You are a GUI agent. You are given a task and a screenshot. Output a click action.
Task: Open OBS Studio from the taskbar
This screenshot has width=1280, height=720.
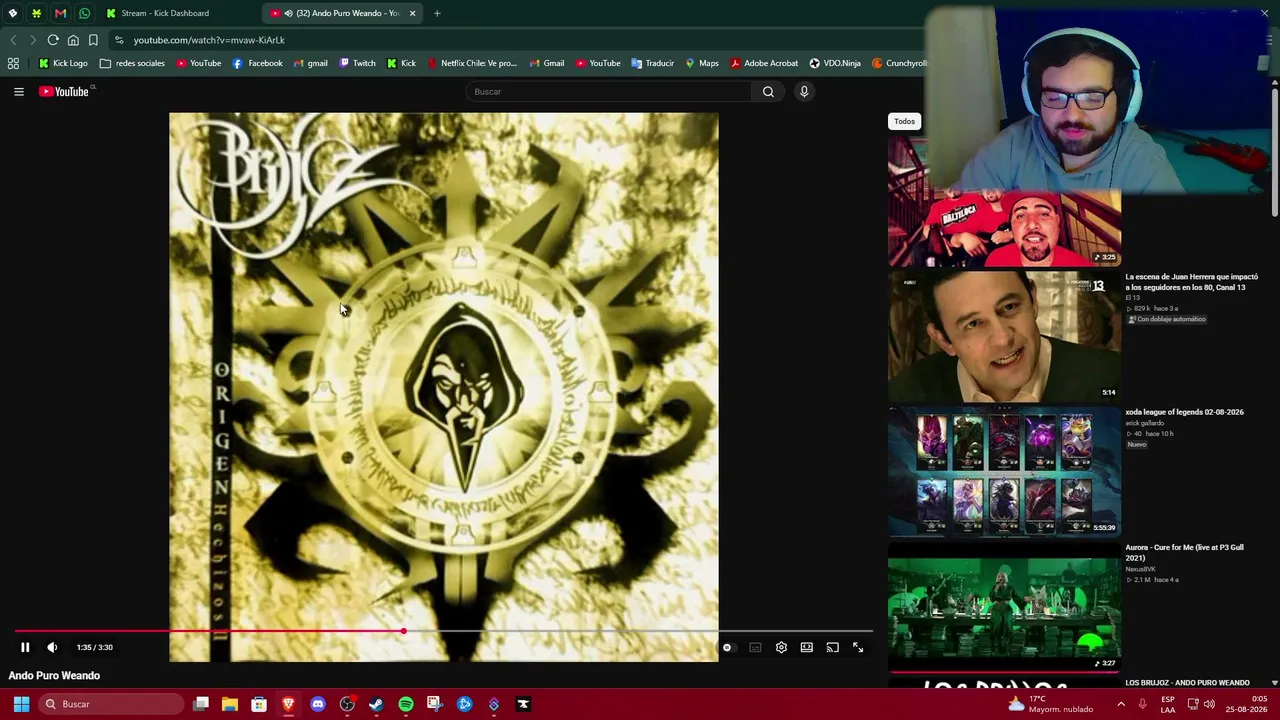coord(347,704)
